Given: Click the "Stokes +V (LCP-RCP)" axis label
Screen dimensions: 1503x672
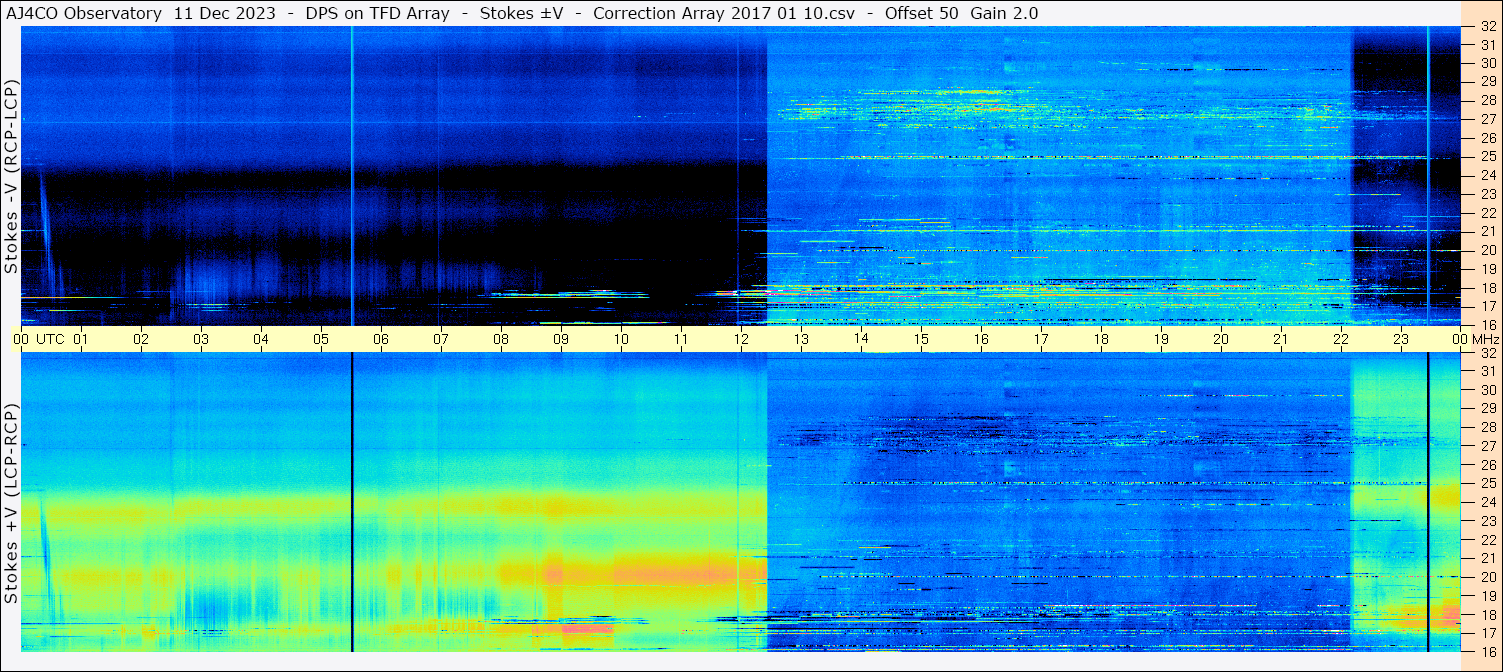Looking at the screenshot, I should pos(11,503).
